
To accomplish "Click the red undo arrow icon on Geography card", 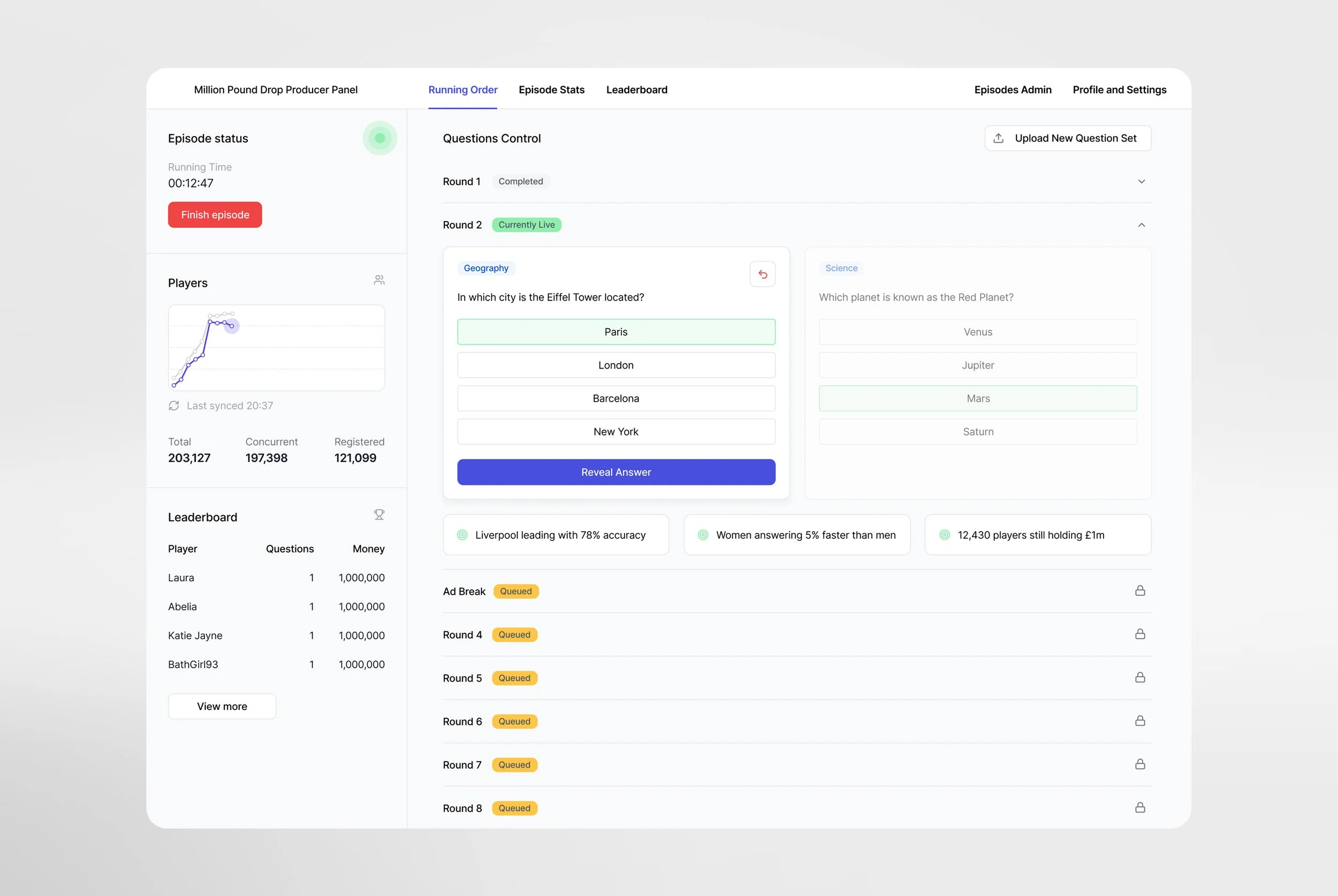I will [763, 274].
